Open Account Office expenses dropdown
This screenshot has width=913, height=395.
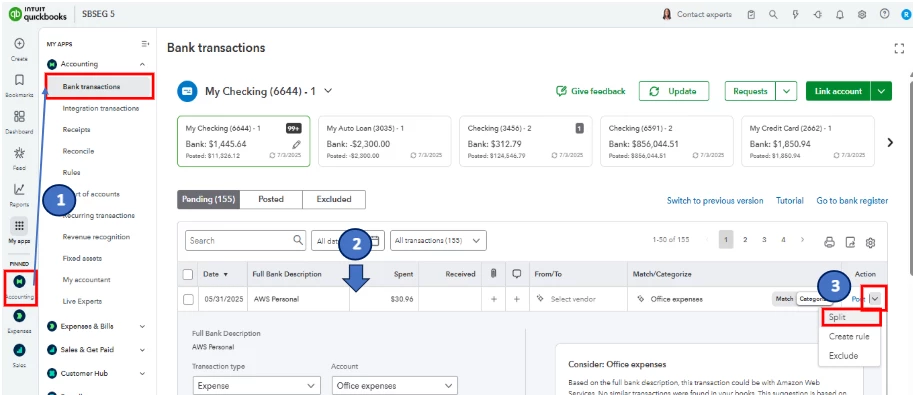click(394, 386)
